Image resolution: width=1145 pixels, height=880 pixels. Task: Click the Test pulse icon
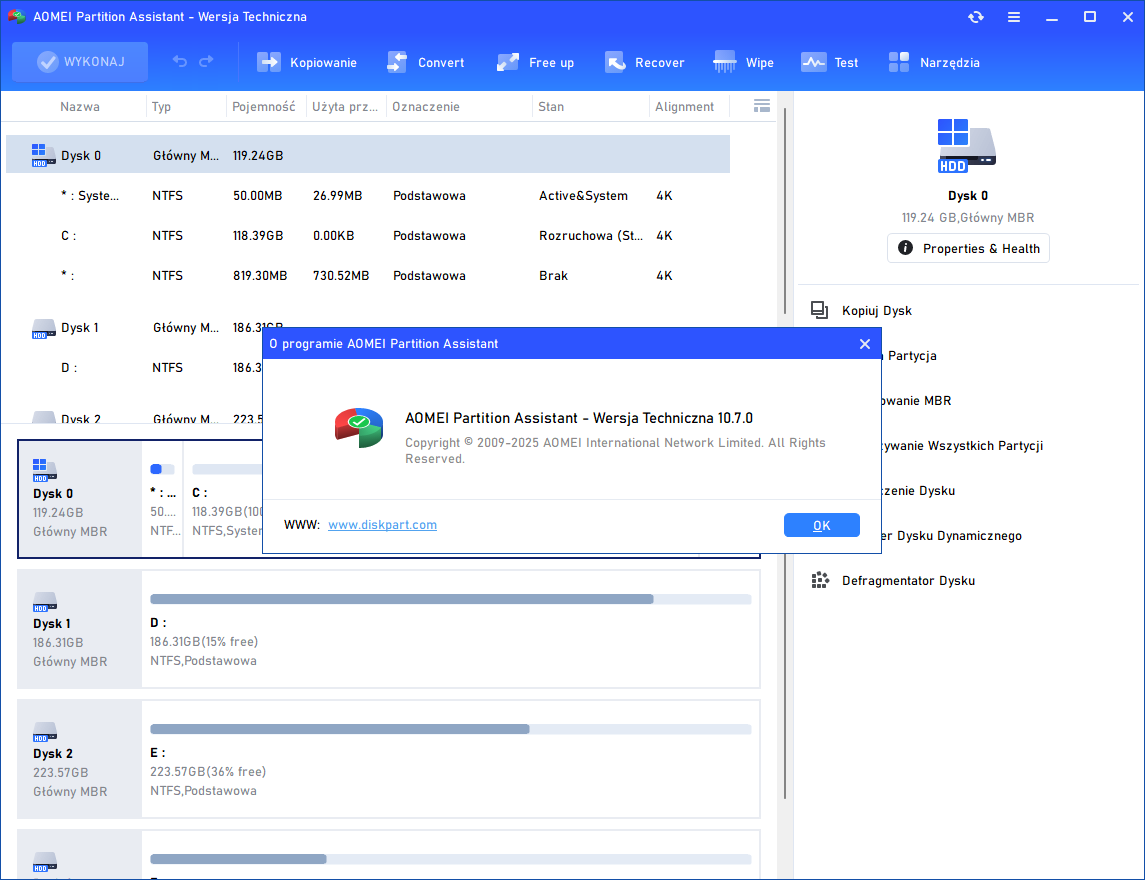(813, 62)
